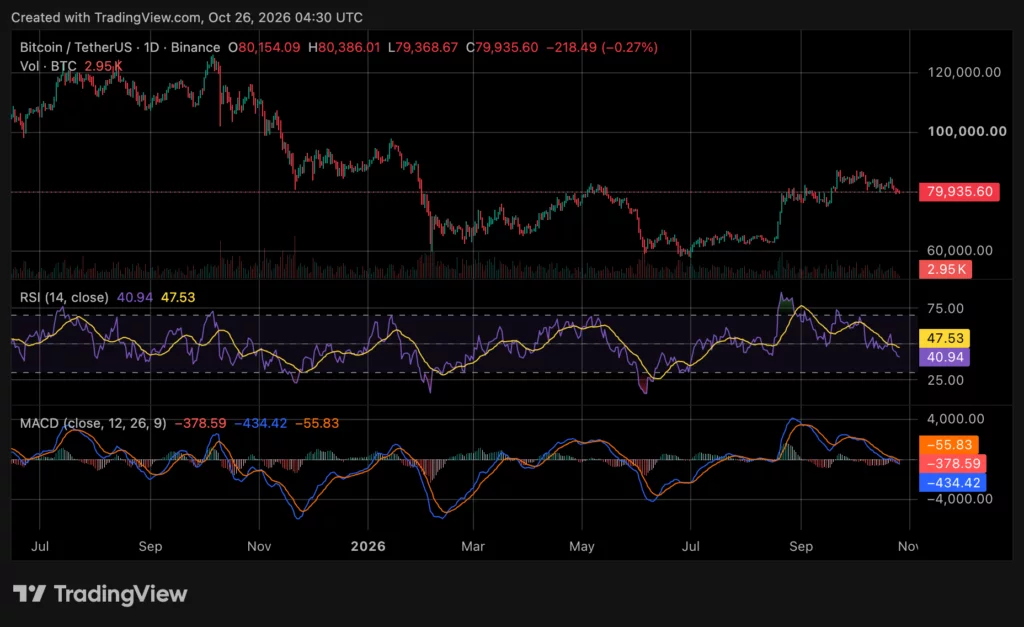Click the Vol · BTC indicator label
This screenshot has width=1024, height=627.
48,66
